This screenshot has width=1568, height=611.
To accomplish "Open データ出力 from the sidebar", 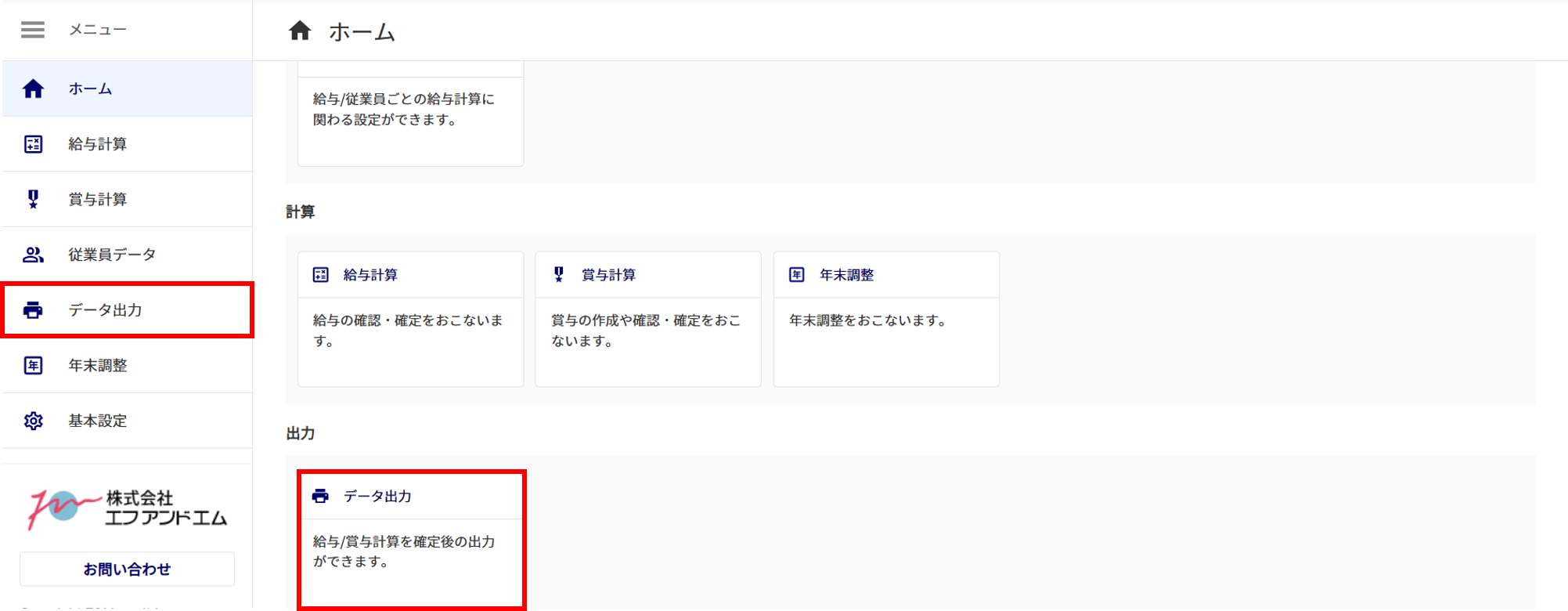I will pyautogui.click(x=128, y=310).
